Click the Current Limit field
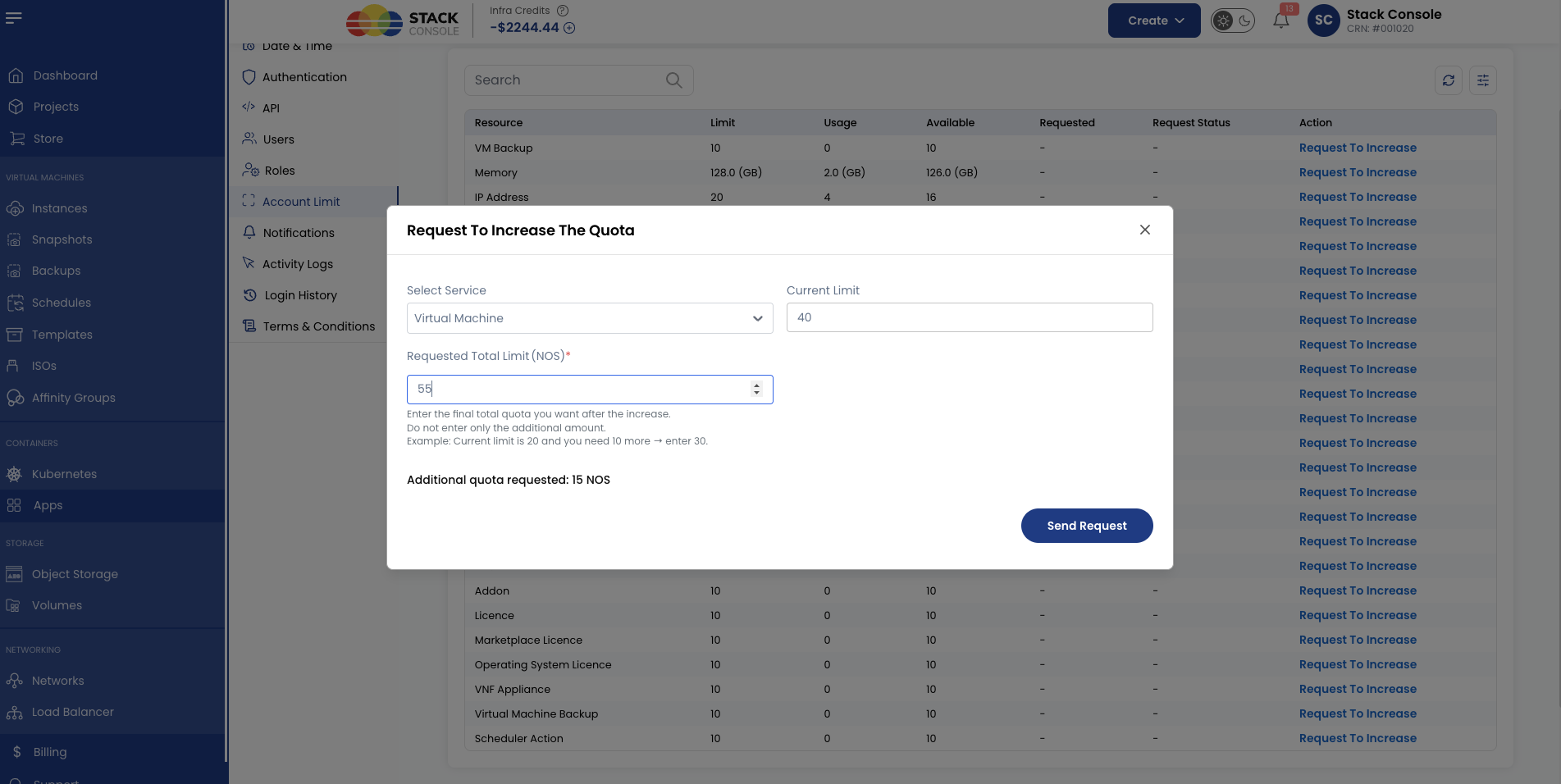 tap(970, 317)
